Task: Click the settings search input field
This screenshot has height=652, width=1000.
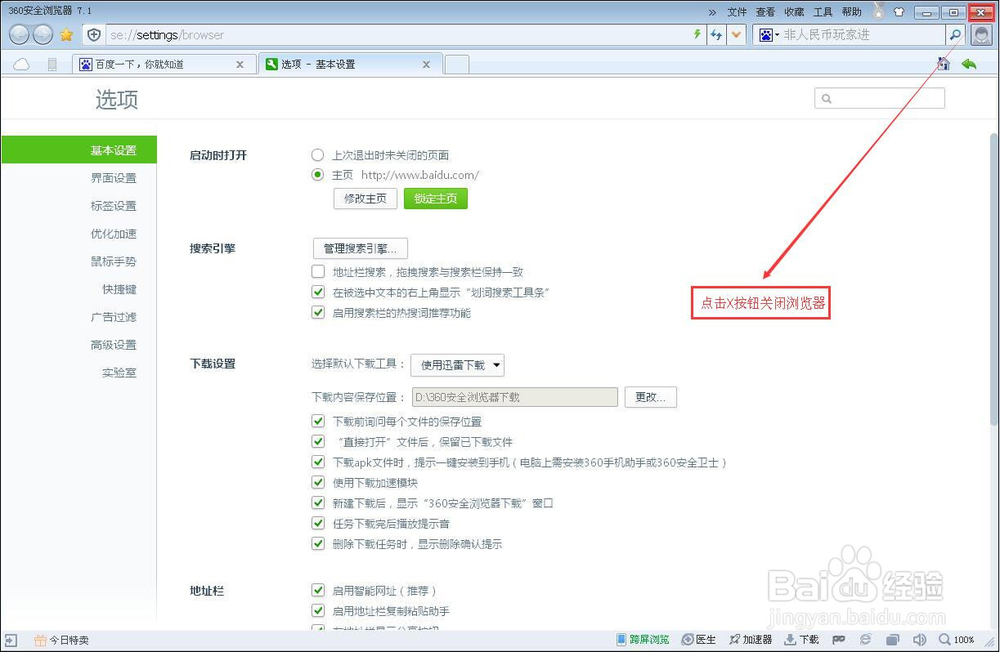Action: tap(879, 98)
